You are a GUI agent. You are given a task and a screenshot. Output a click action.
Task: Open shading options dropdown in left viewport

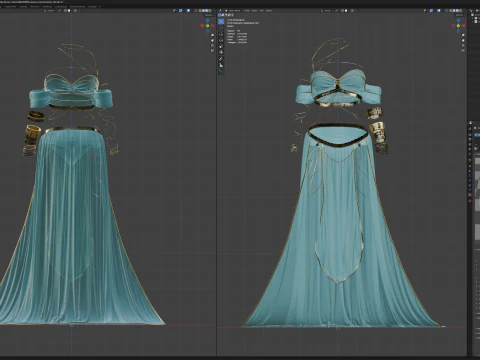(213, 10)
